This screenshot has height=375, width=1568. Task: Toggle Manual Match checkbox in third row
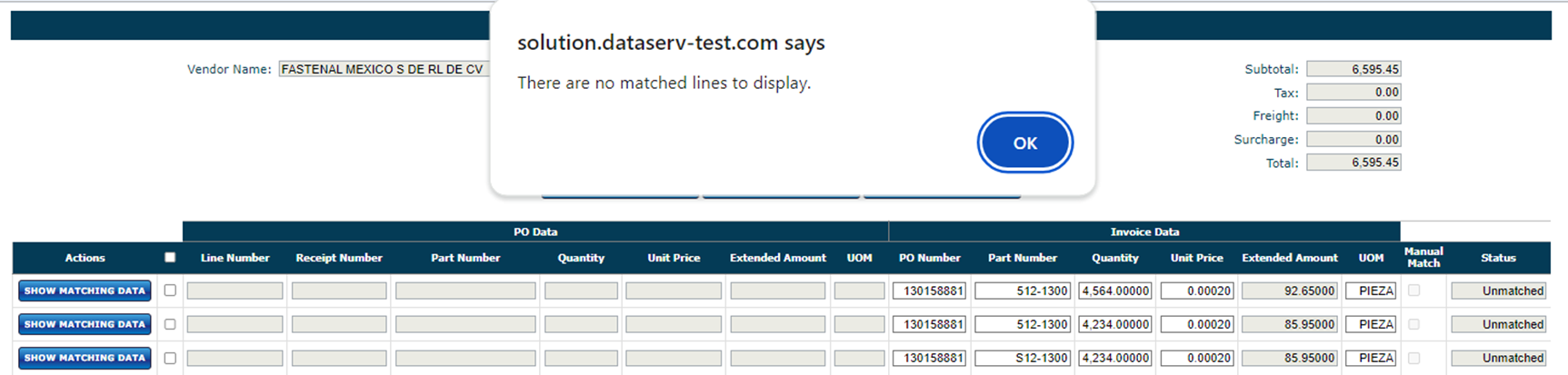1413,358
